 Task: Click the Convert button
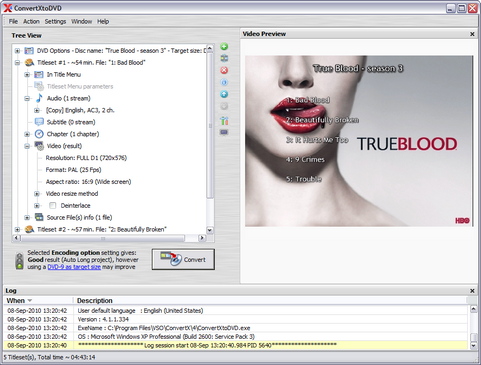pos(183,259)
